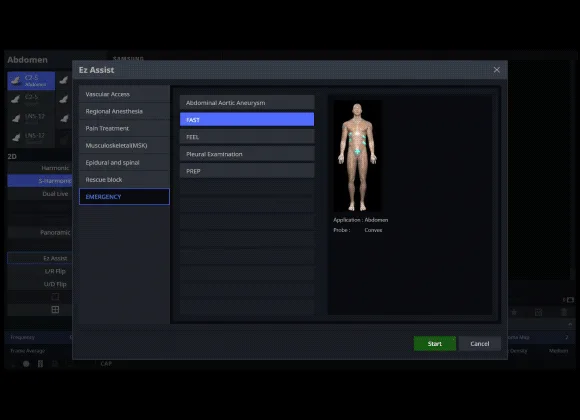Image resolution: width=580 pixels, height=420 pixels.
Task: Choose Abdominal Aortic Aneurysm protocol
Action: pyautogui.click(x=247, y=103)
